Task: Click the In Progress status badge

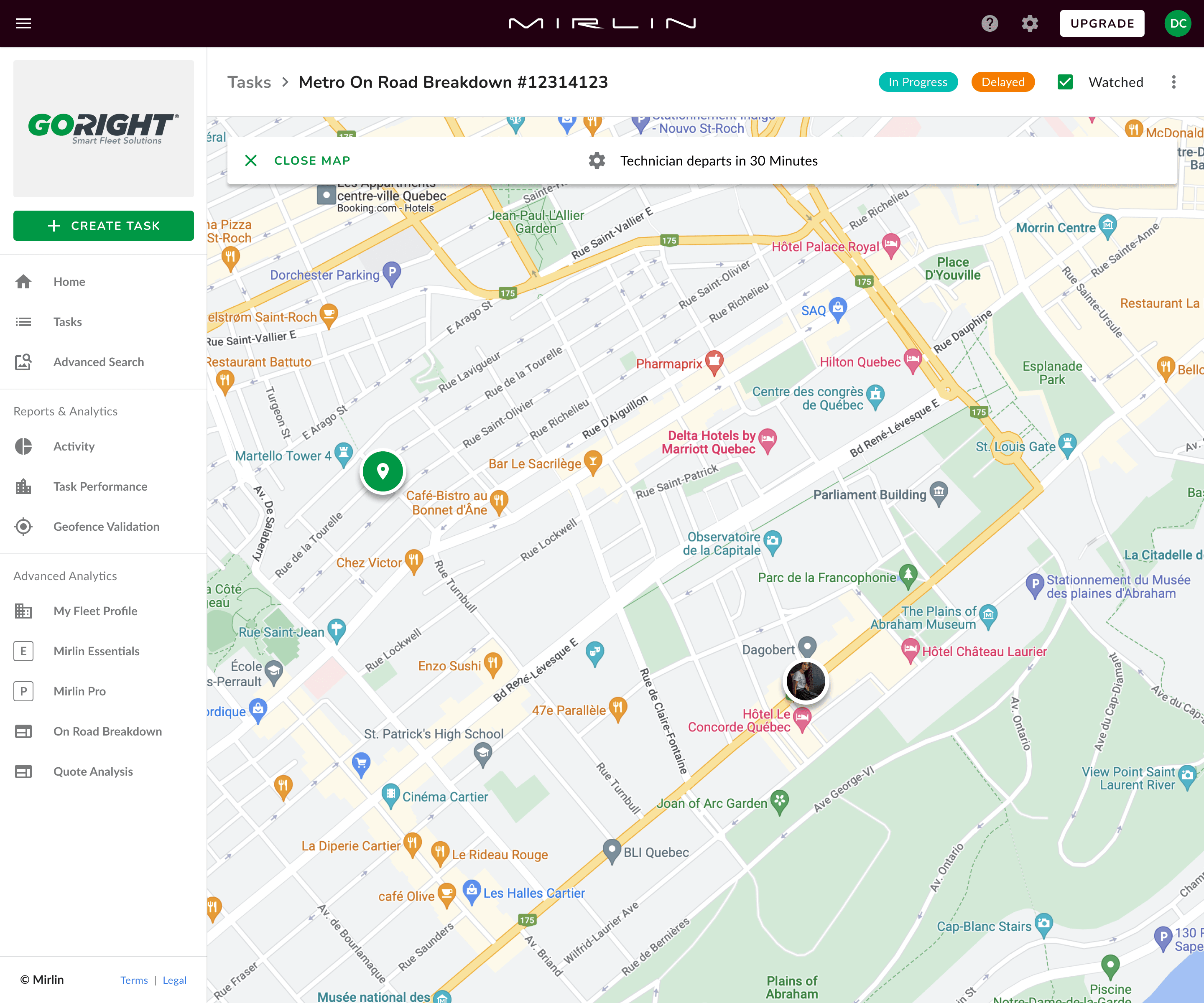Action: [918, 82]
